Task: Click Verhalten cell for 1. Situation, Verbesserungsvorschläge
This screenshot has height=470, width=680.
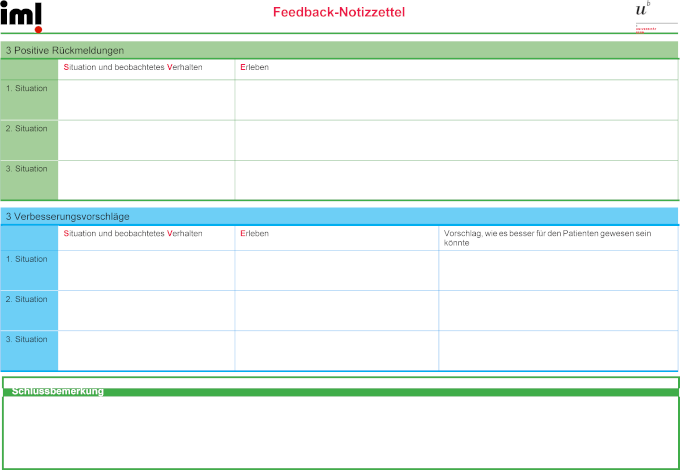Action: [147, 271]
